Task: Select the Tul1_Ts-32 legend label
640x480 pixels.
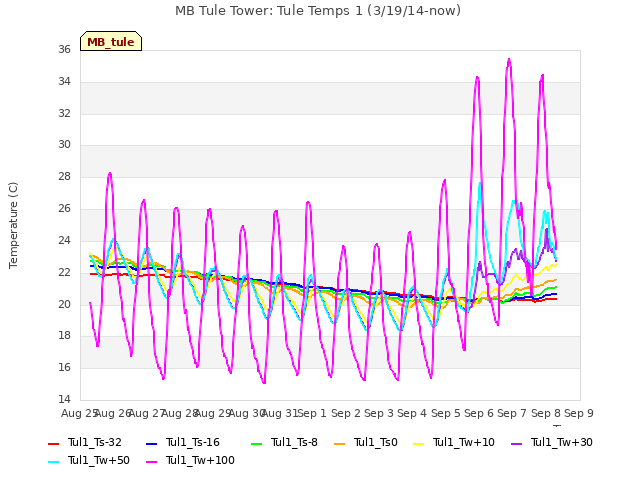Action: 95,442
